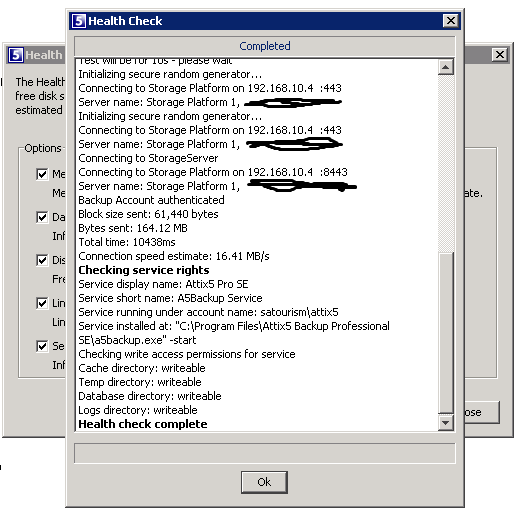Viewport: 518px width, 509px height.
Task: Toggle the 'Se' checkbox in Options
Action: coord(42,346)
